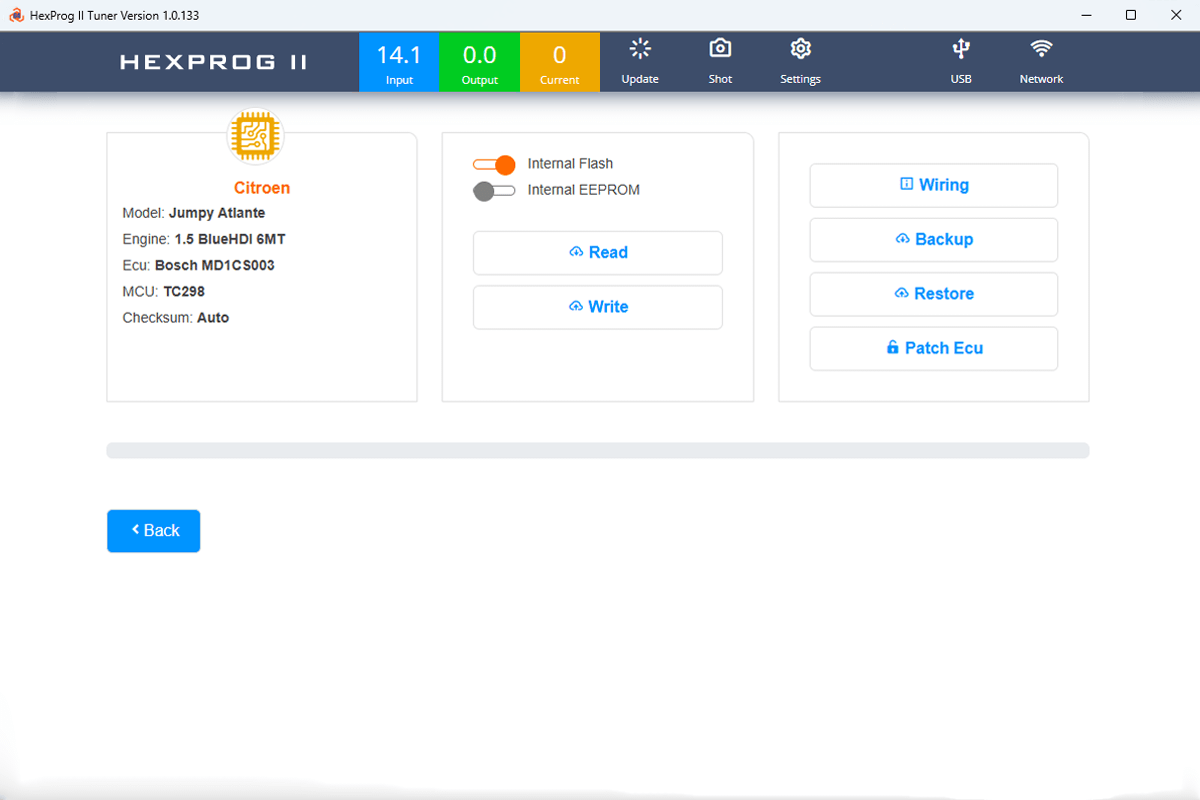Go Back to previous screen

[154, 531]
